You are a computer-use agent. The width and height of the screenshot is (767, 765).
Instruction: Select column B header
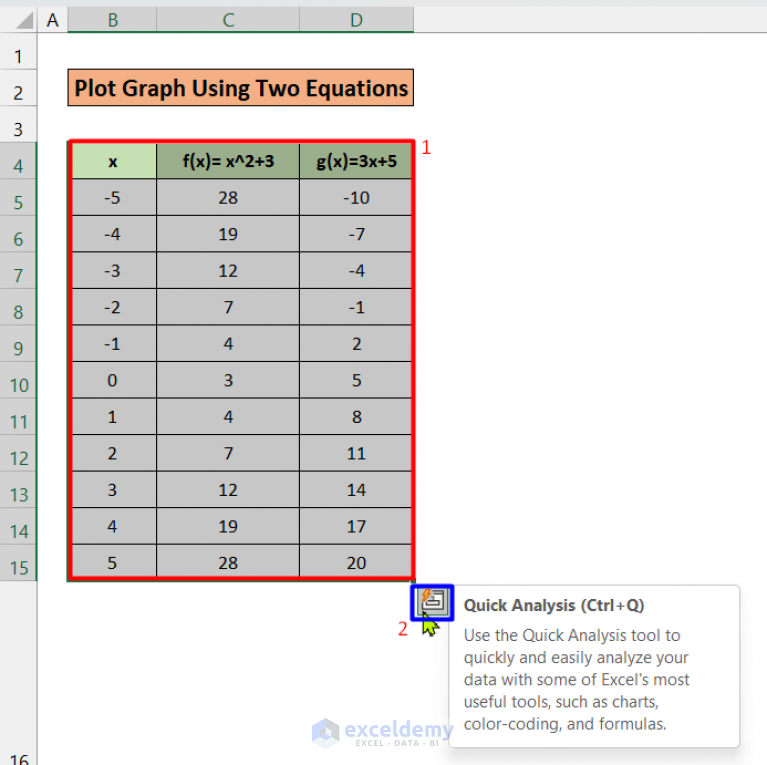(113, 20)
